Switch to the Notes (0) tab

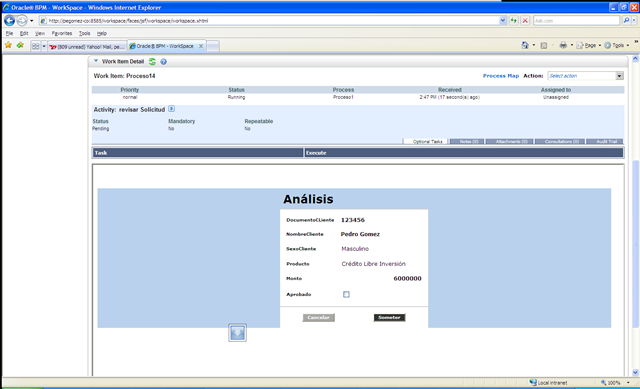pyautogui.click(x=467, y=142)
